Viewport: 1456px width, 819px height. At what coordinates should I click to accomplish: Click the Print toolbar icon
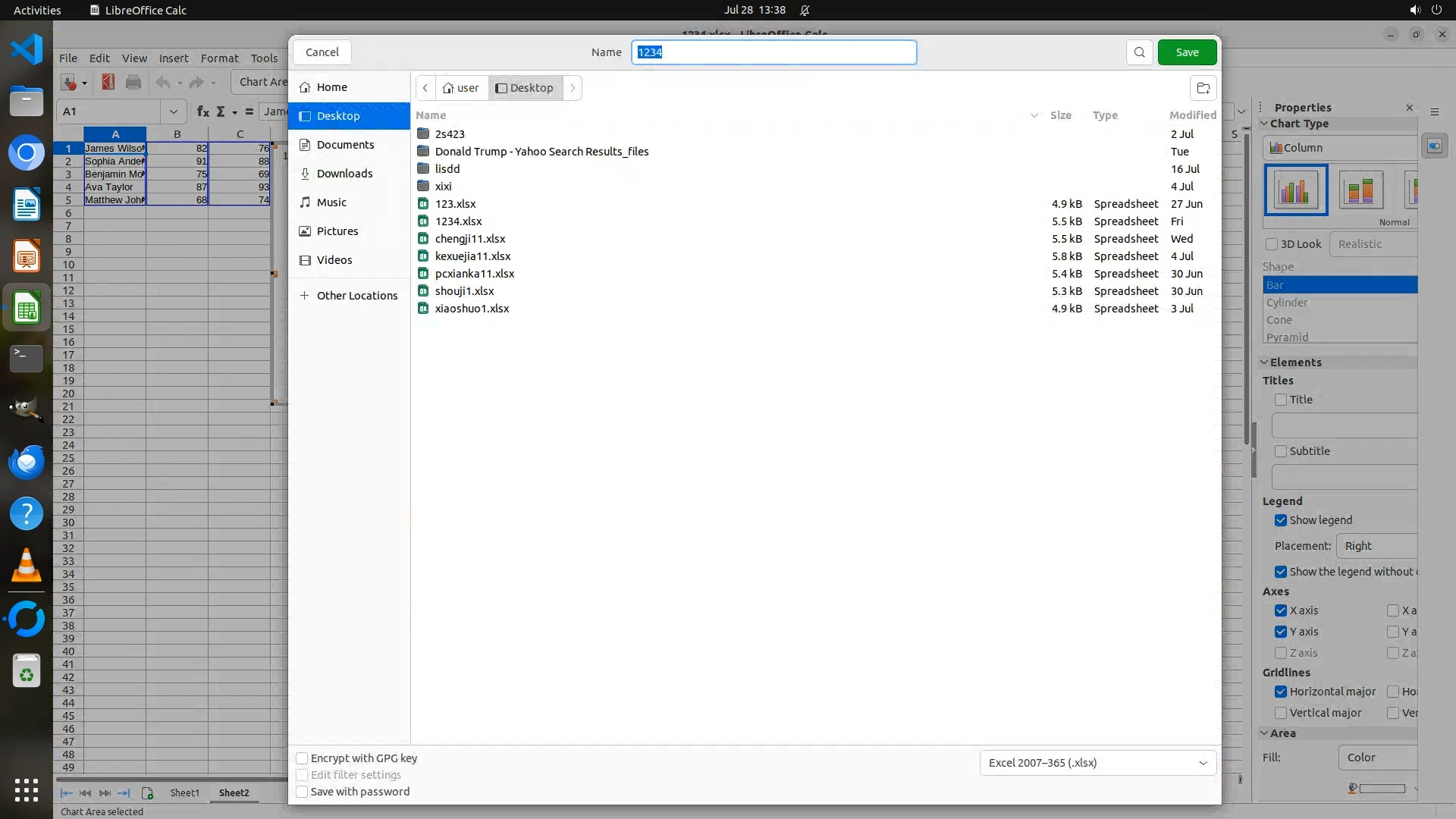(133, 82)
